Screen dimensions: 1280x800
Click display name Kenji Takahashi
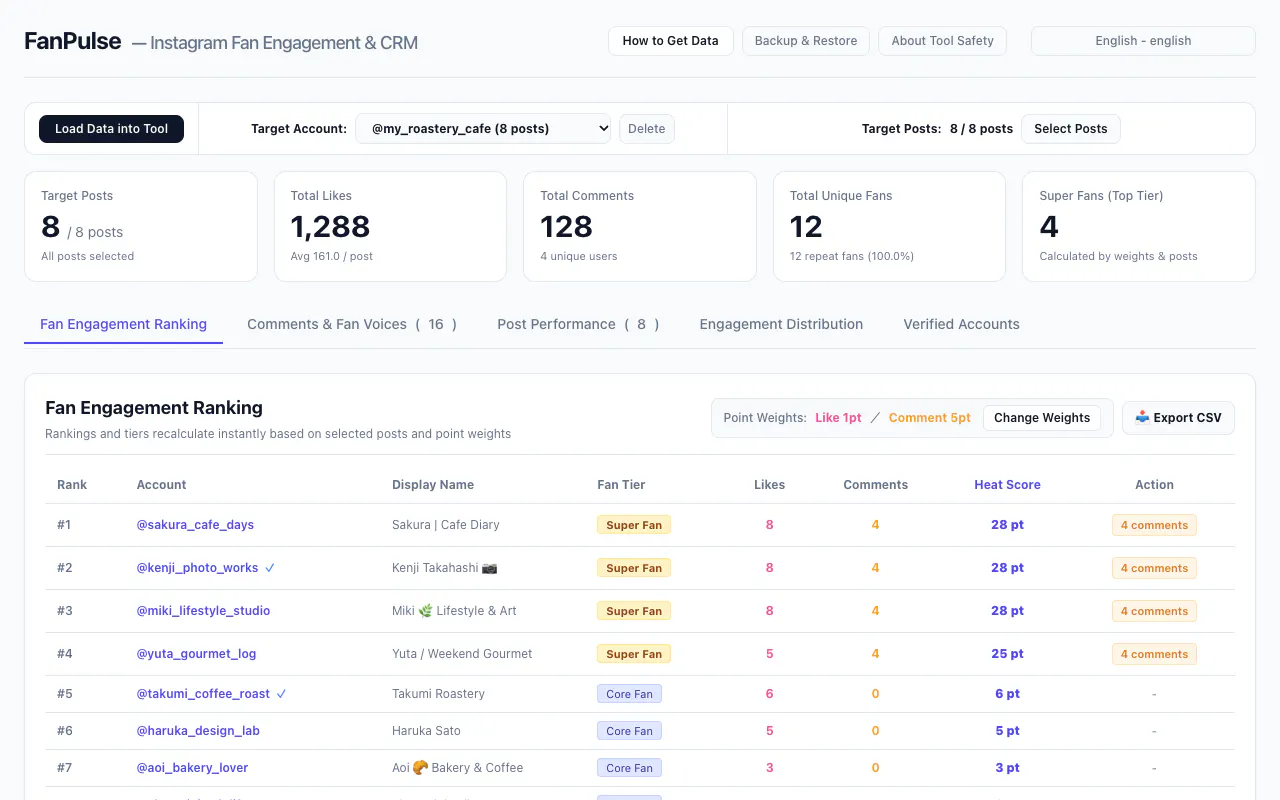(444, 568)
